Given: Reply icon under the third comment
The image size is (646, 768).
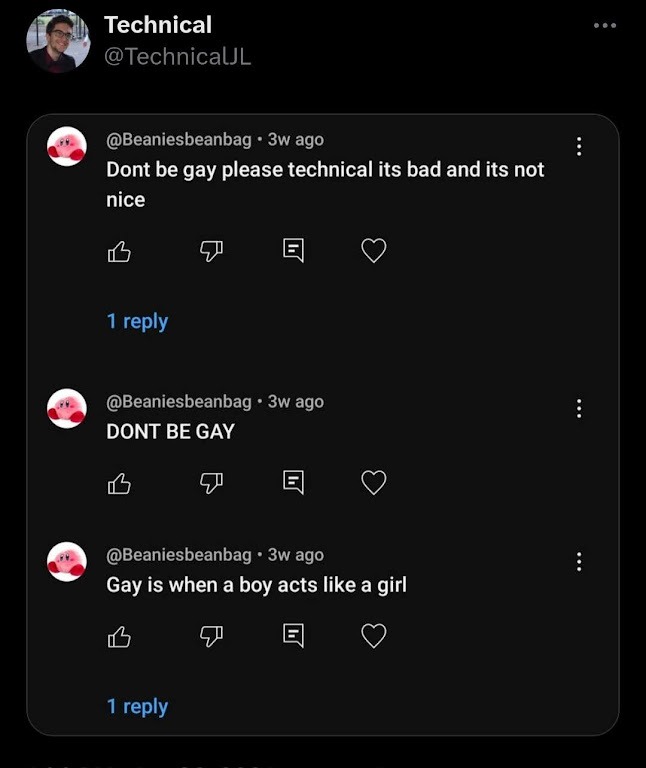Looking at the screenshot, I should pyautogui.click(x=293, y=636).
